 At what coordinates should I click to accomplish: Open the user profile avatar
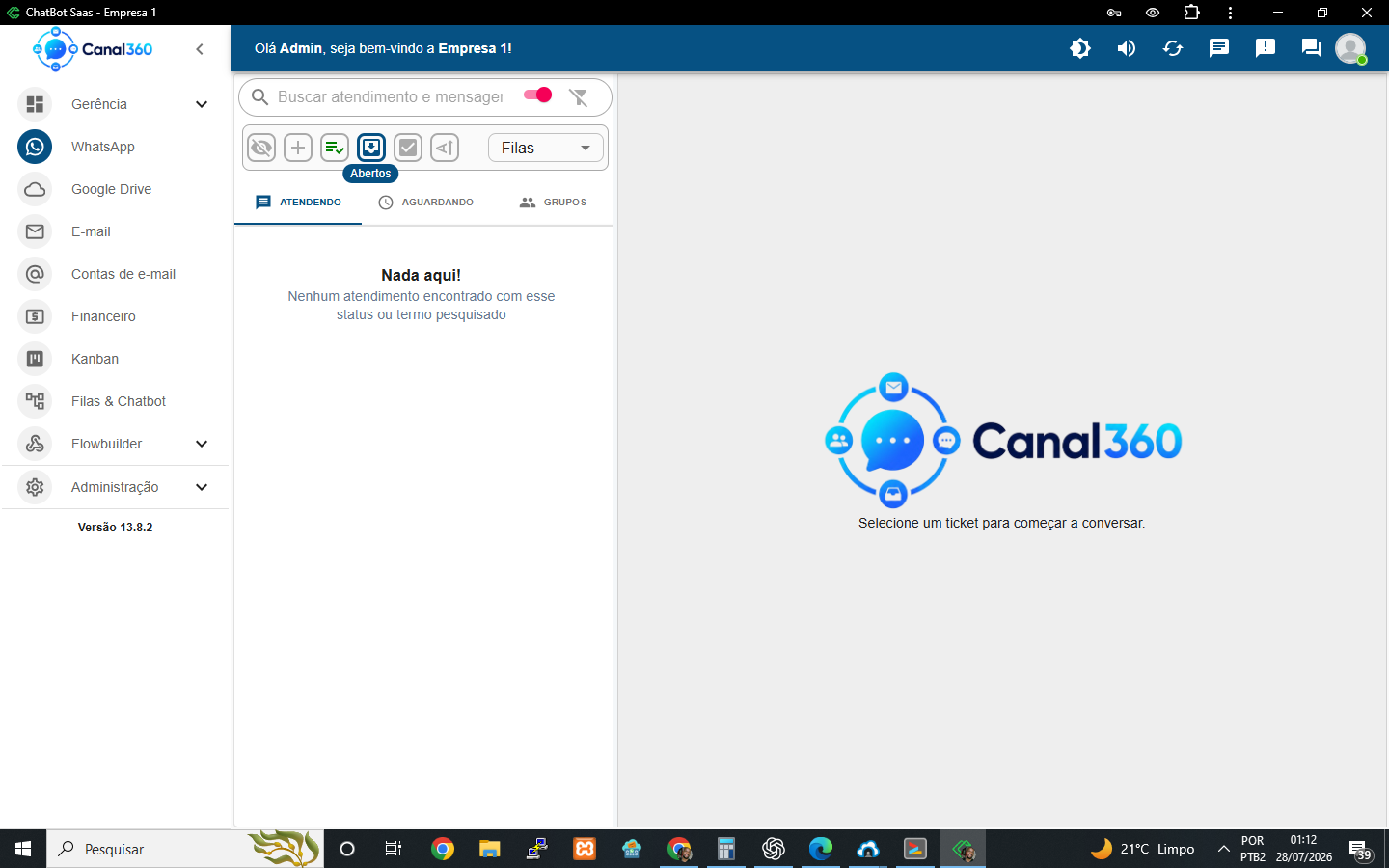point(1350,48)
